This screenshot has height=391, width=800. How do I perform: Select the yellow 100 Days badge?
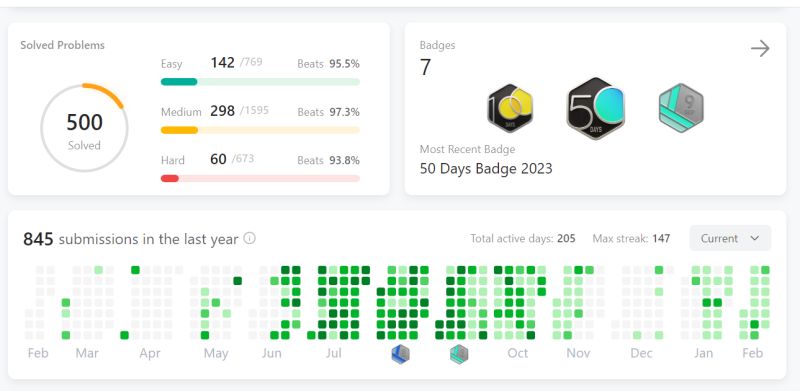(510, 108)
